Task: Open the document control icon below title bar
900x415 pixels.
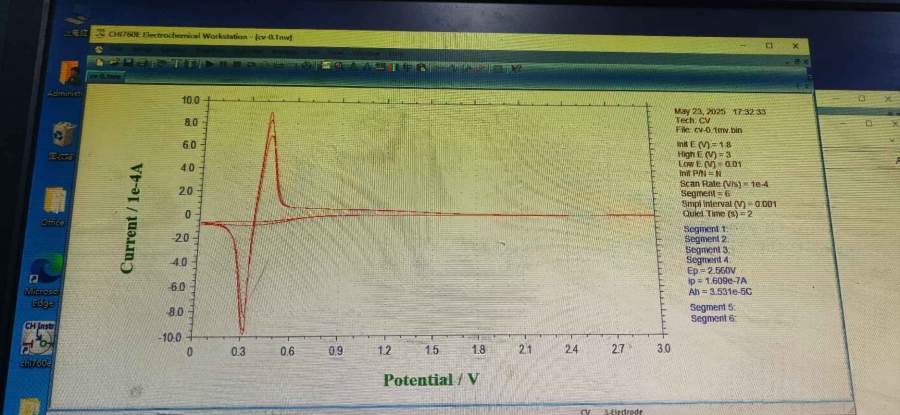Action: click(98, 50)
